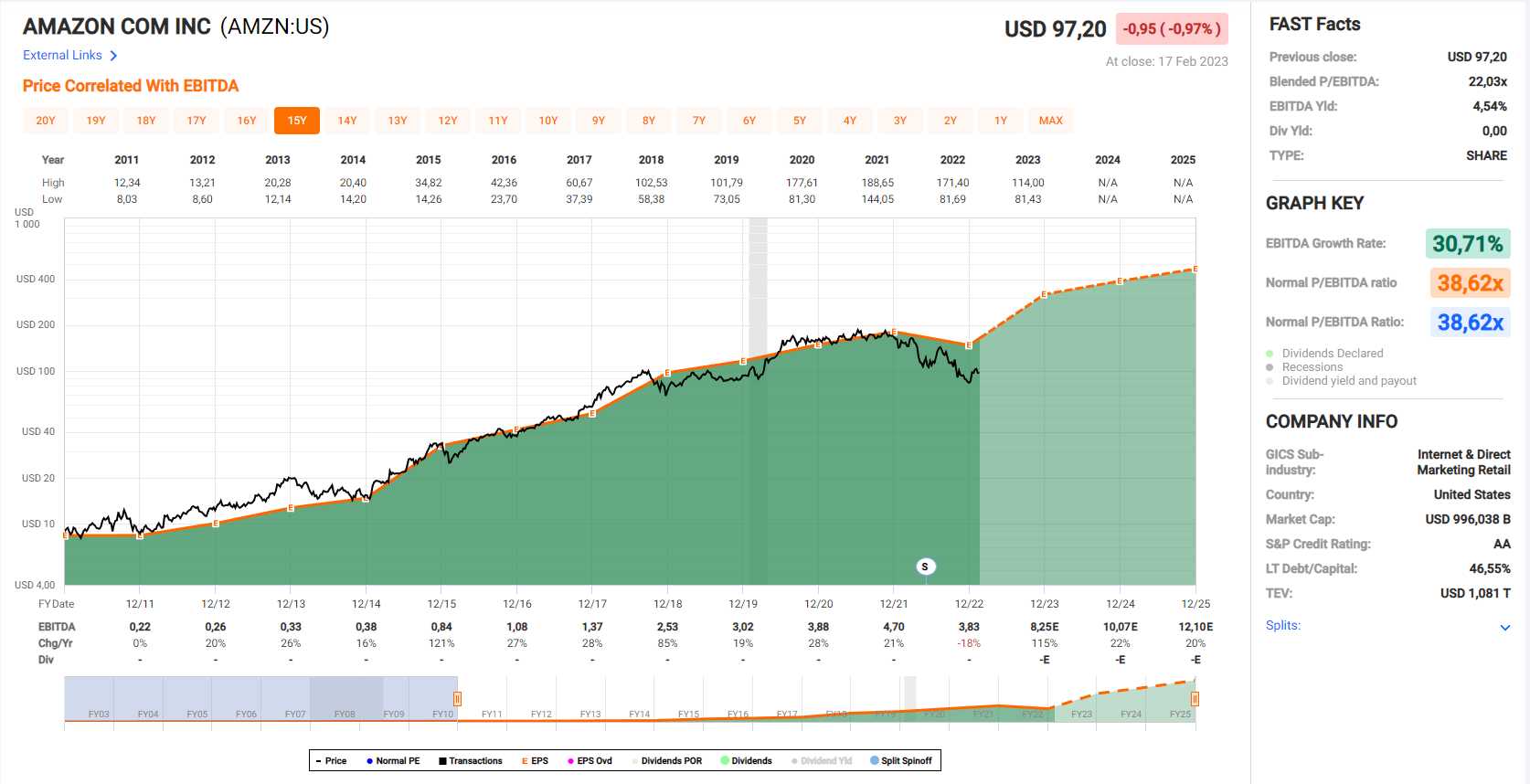Toggle Dividend yield and payout key item
The width and height of the screenshot is (1530, 784).
1348,381
